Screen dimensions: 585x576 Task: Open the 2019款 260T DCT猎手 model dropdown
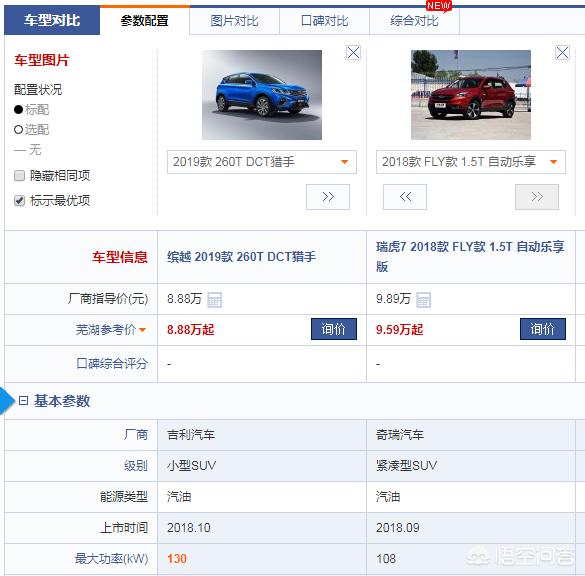pos(262,162)
